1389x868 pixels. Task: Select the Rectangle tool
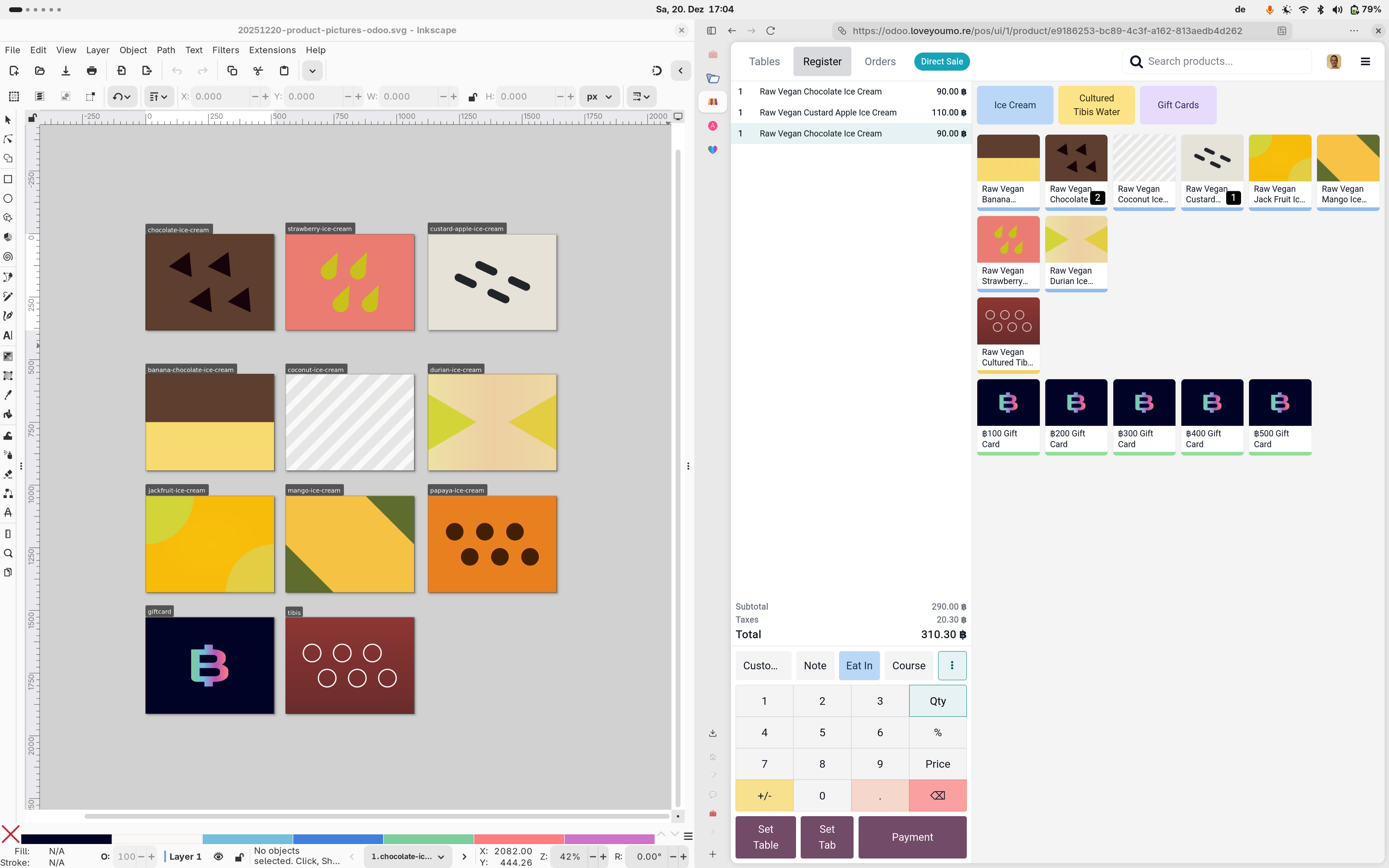click(x=8, y=179)
